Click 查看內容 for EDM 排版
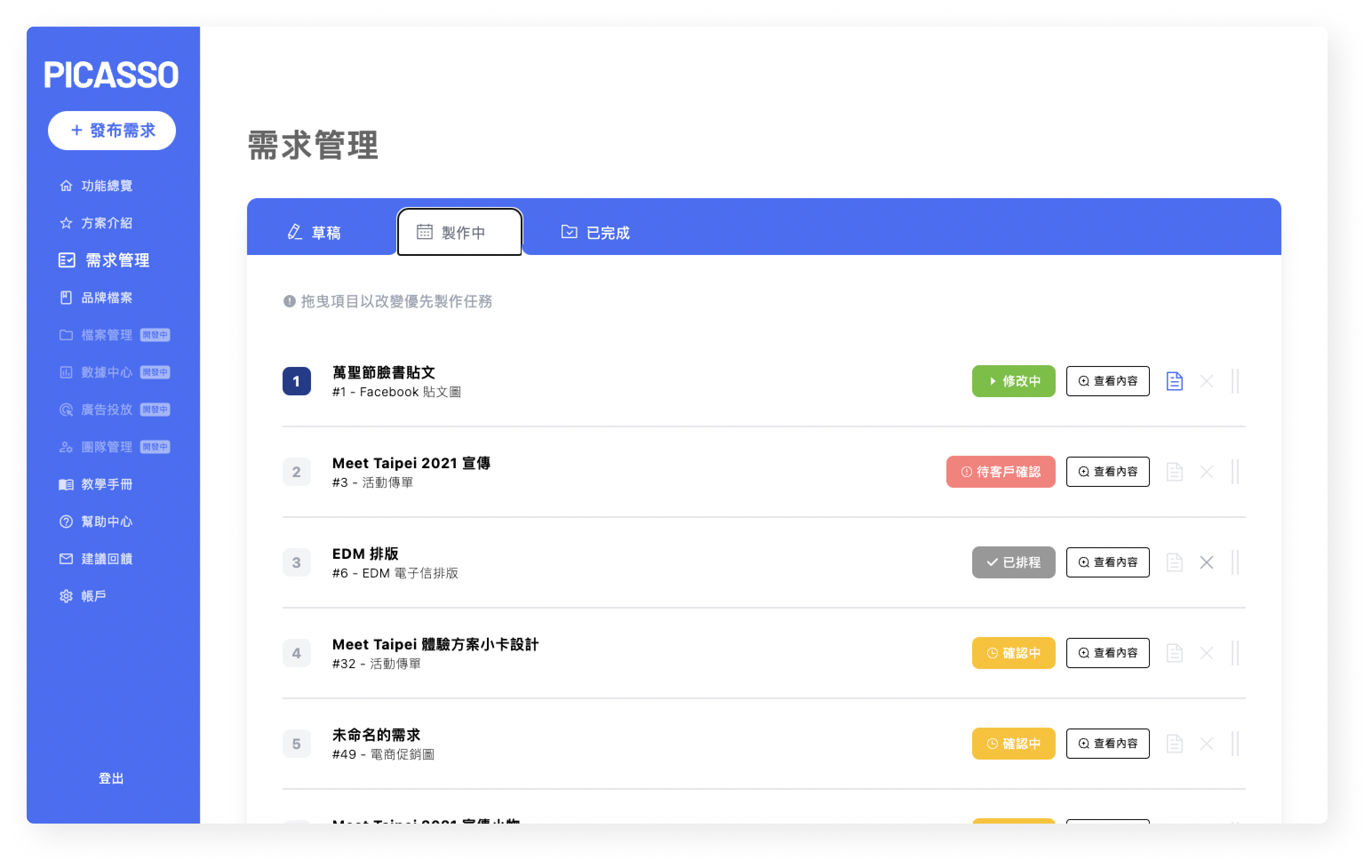Image resolution: width=1372 pixels, height=868 pixels. tap(1108, 562)
